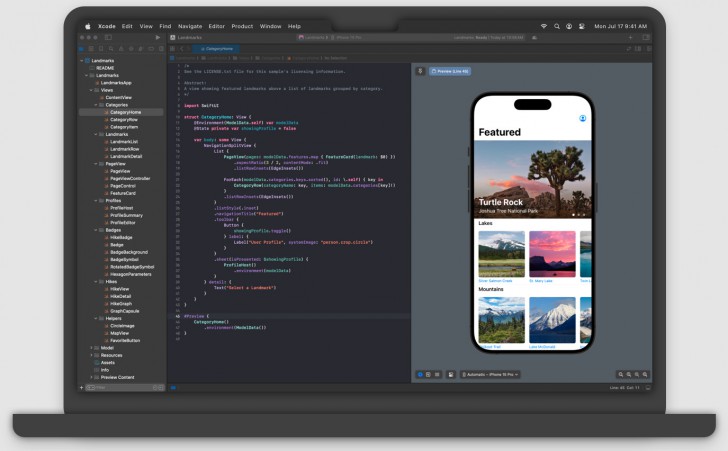Expand the Model folder
Image resolution: width=728 pixels, height=451 pixels.
pos(91,347)
